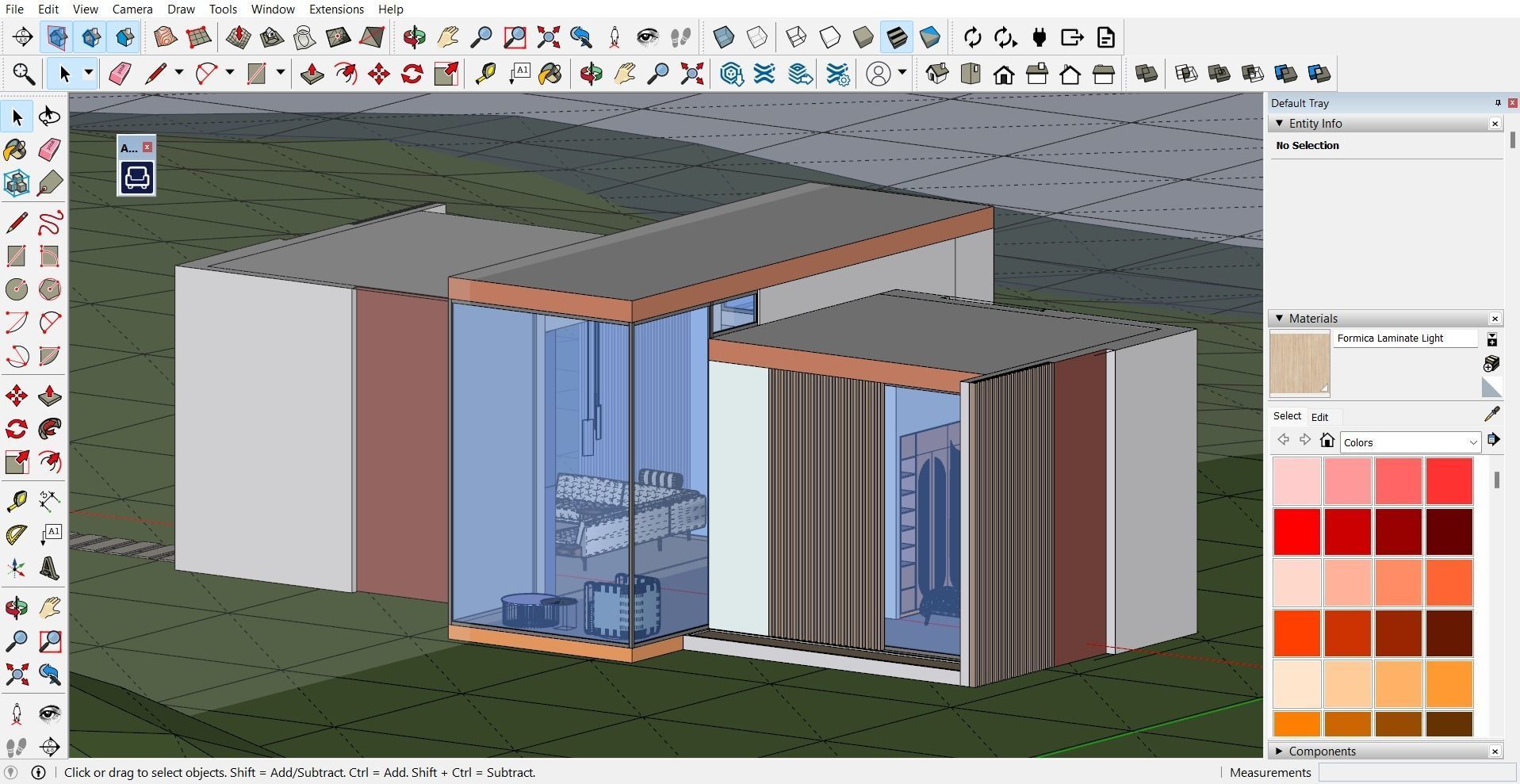Select the Tag tool
Screen dimensions: 1520x784
[49, 183]
